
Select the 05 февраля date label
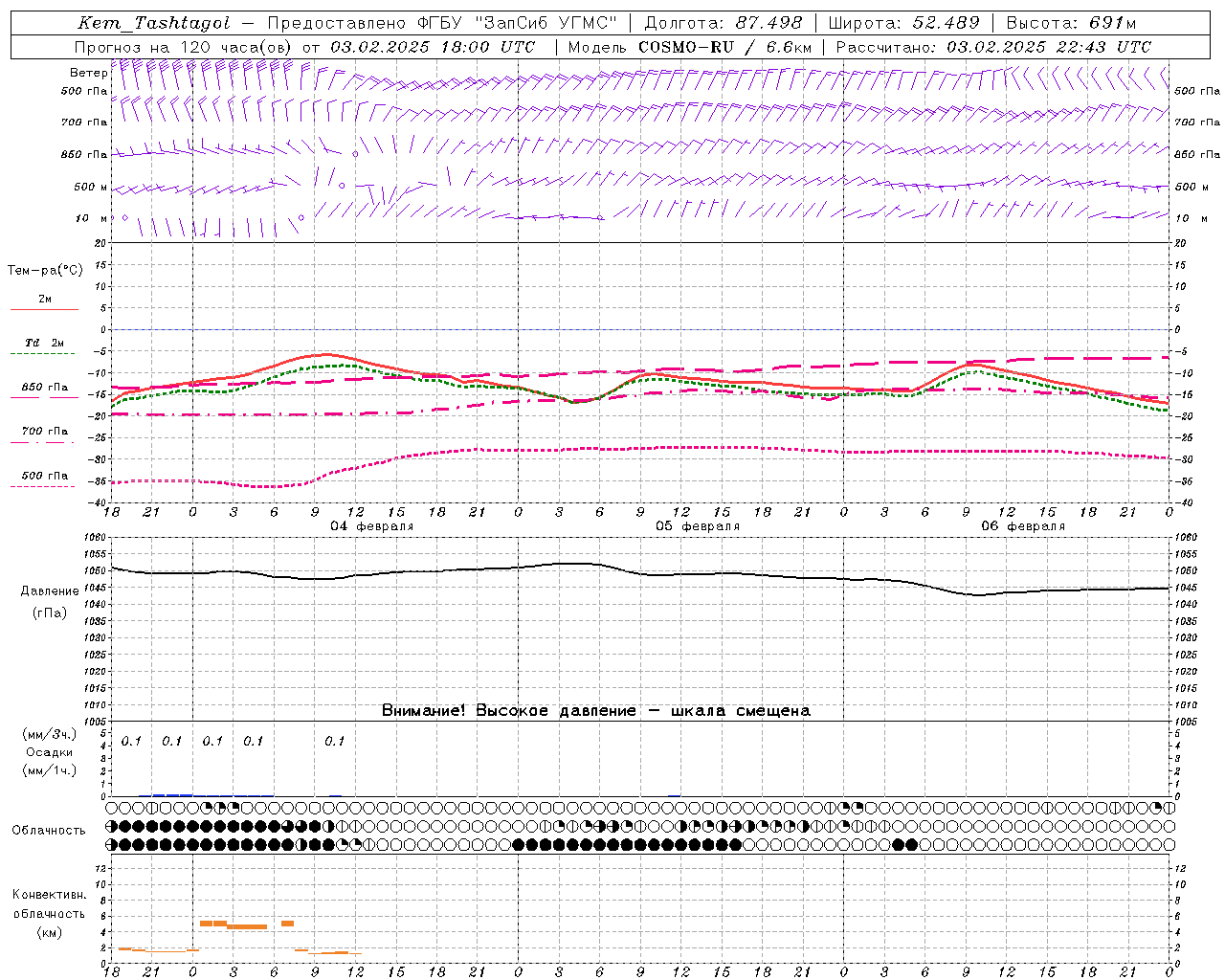click(x=698, y=526)
